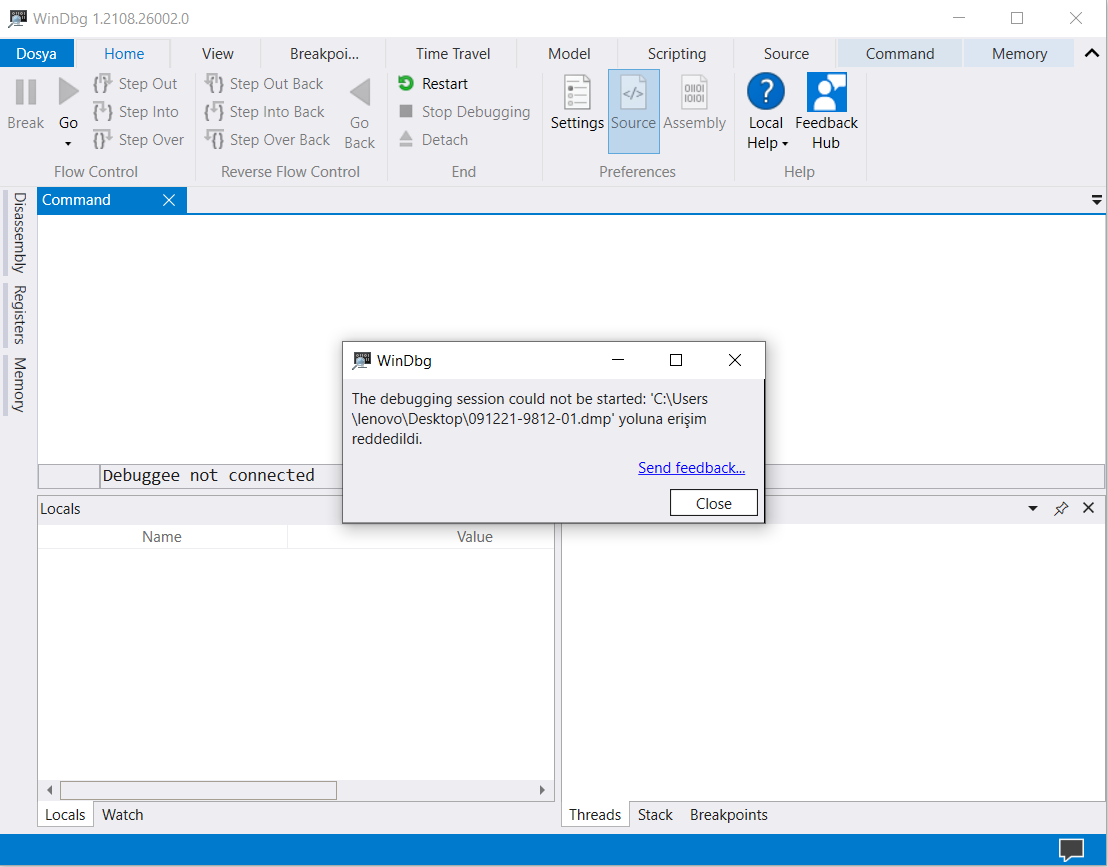The width and height of the screenshot is (1108, 867).
Task: Click the Break pause icon
Action: [25, 93]
